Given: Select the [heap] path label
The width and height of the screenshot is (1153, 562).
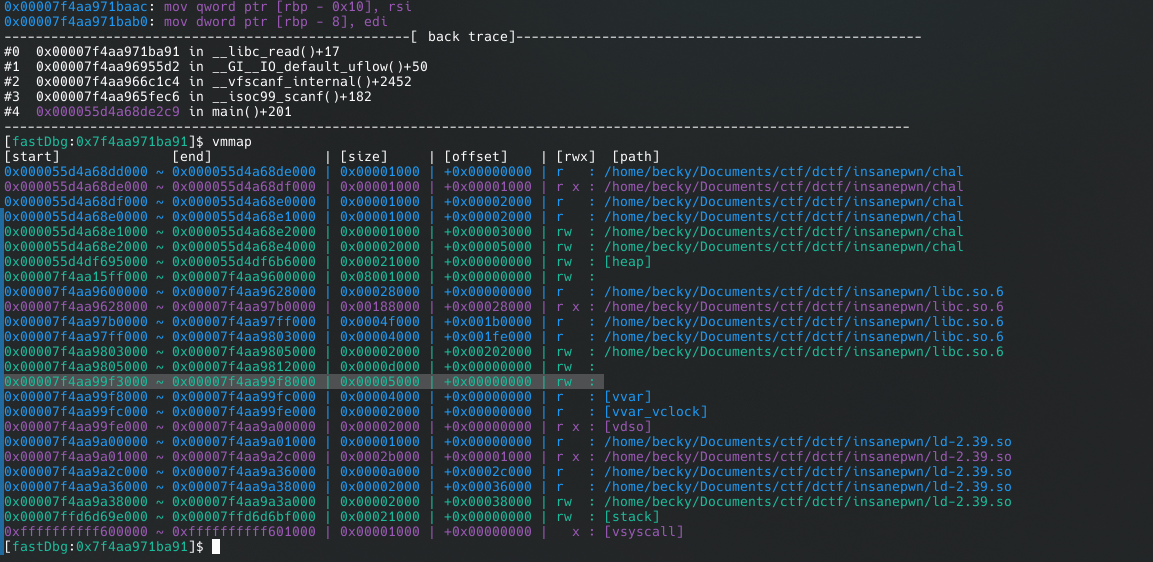Looking at the screenshot, I should [x=627, y=261].
